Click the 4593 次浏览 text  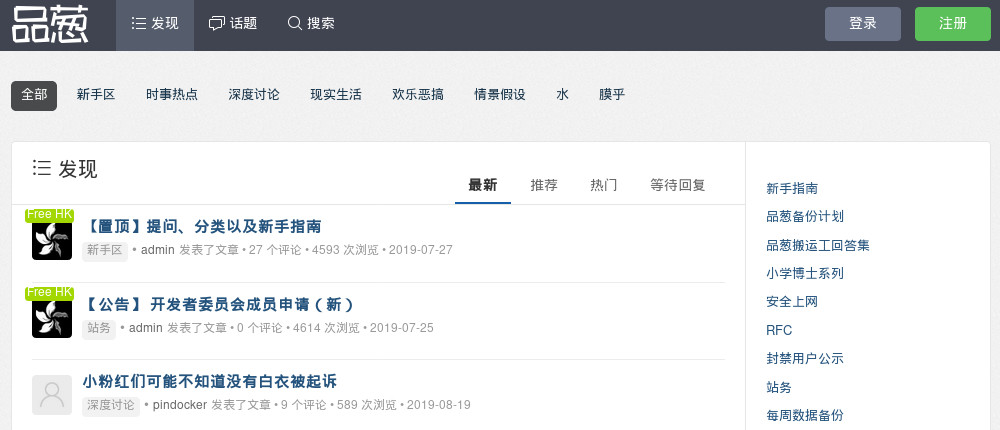345,250
